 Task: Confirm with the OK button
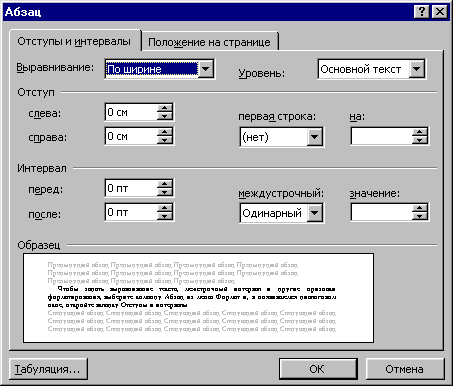click(318, 369)
